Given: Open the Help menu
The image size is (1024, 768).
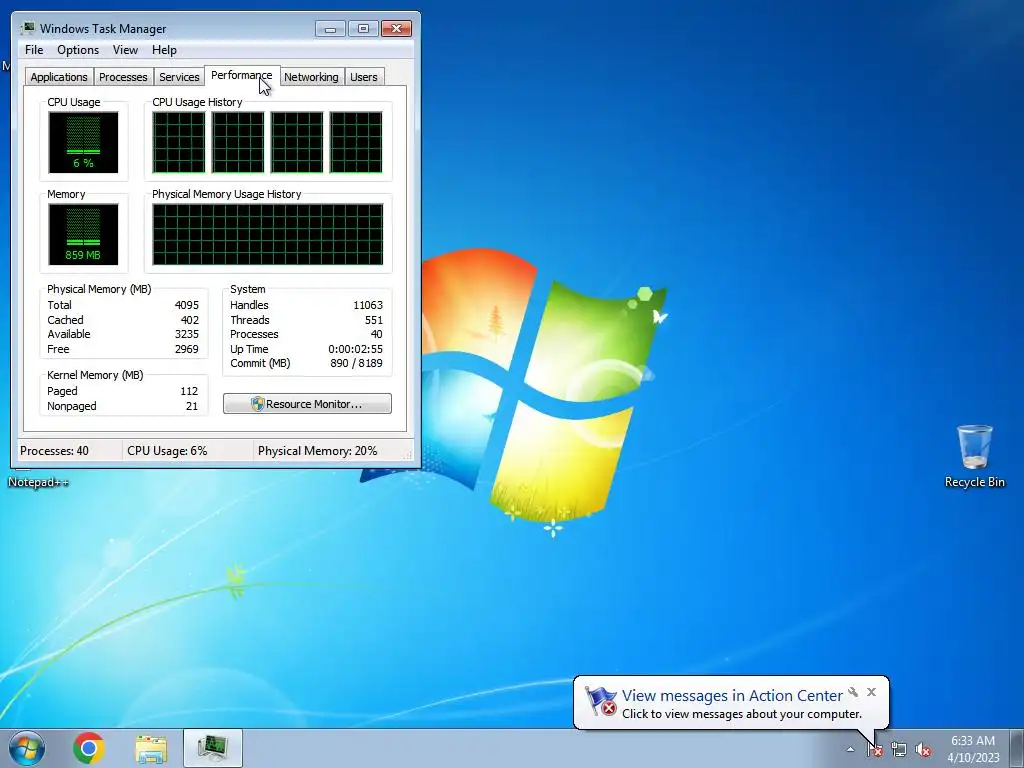Looking at the screenshot, I should pyautogui.click(x=164, y=50).
